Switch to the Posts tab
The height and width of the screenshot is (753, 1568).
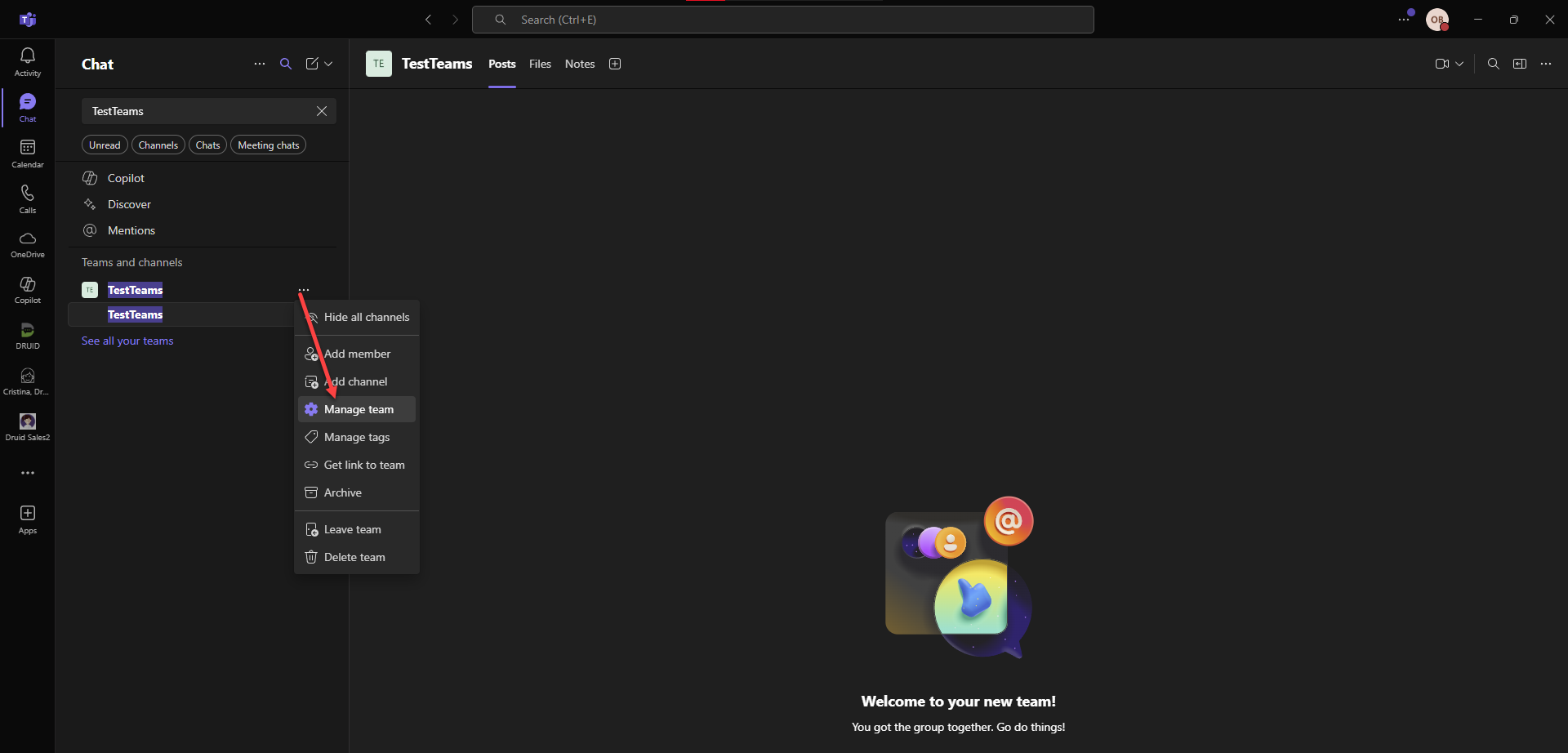click(x=502, y=64)
